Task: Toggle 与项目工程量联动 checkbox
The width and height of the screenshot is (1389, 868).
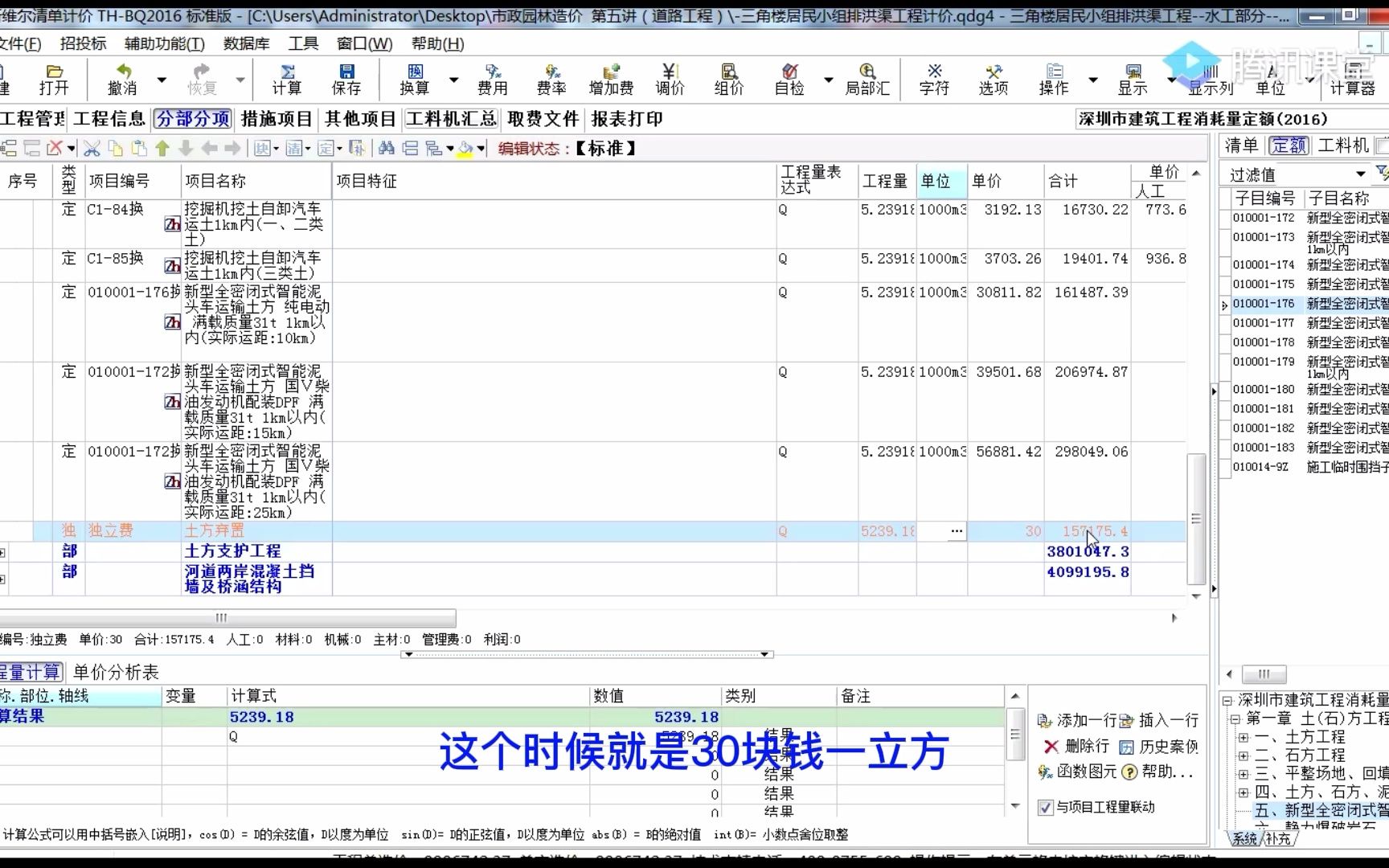Action: click(x=1046, y=808)
